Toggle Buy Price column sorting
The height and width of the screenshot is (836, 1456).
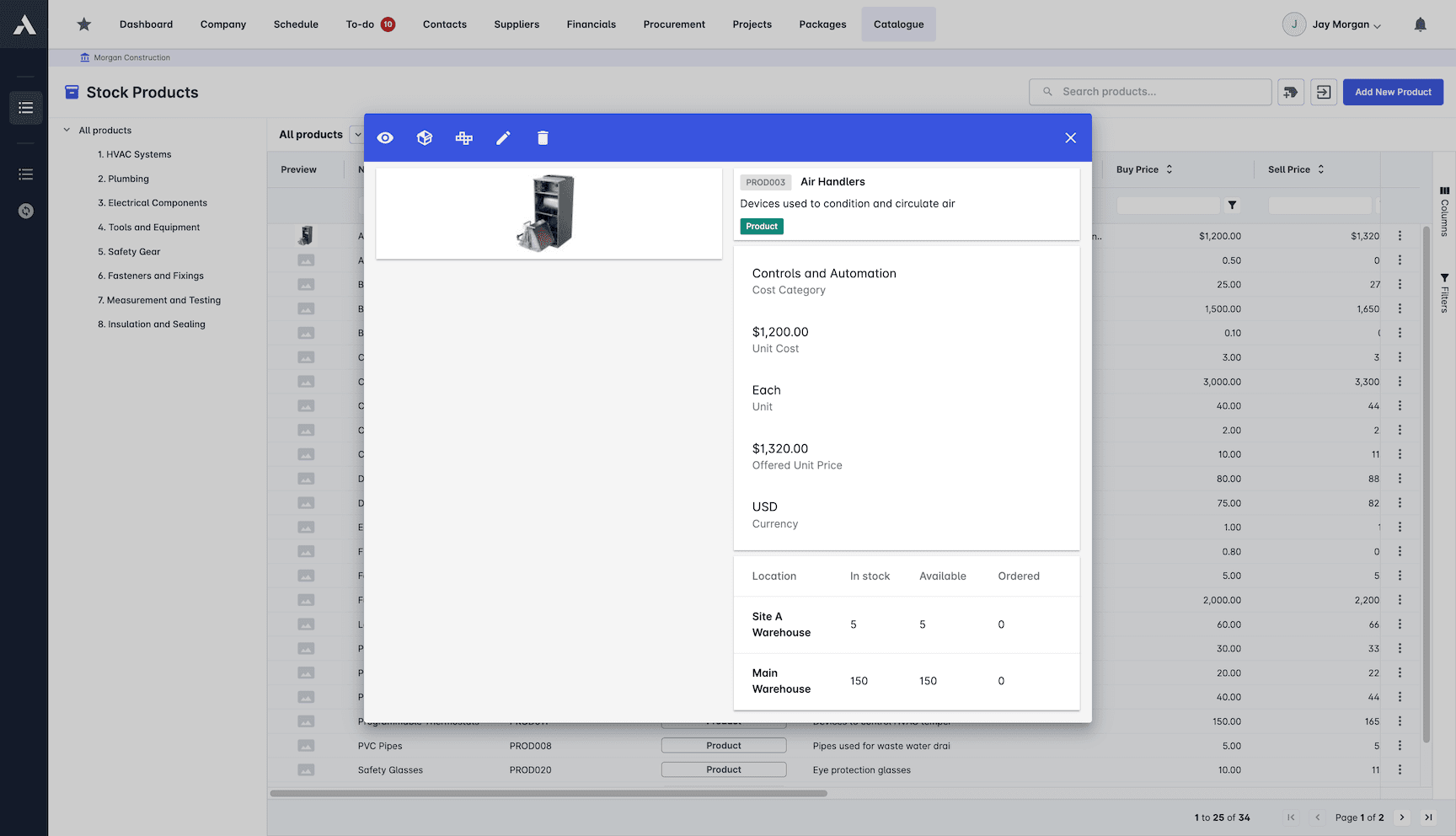pos(1169,169)
